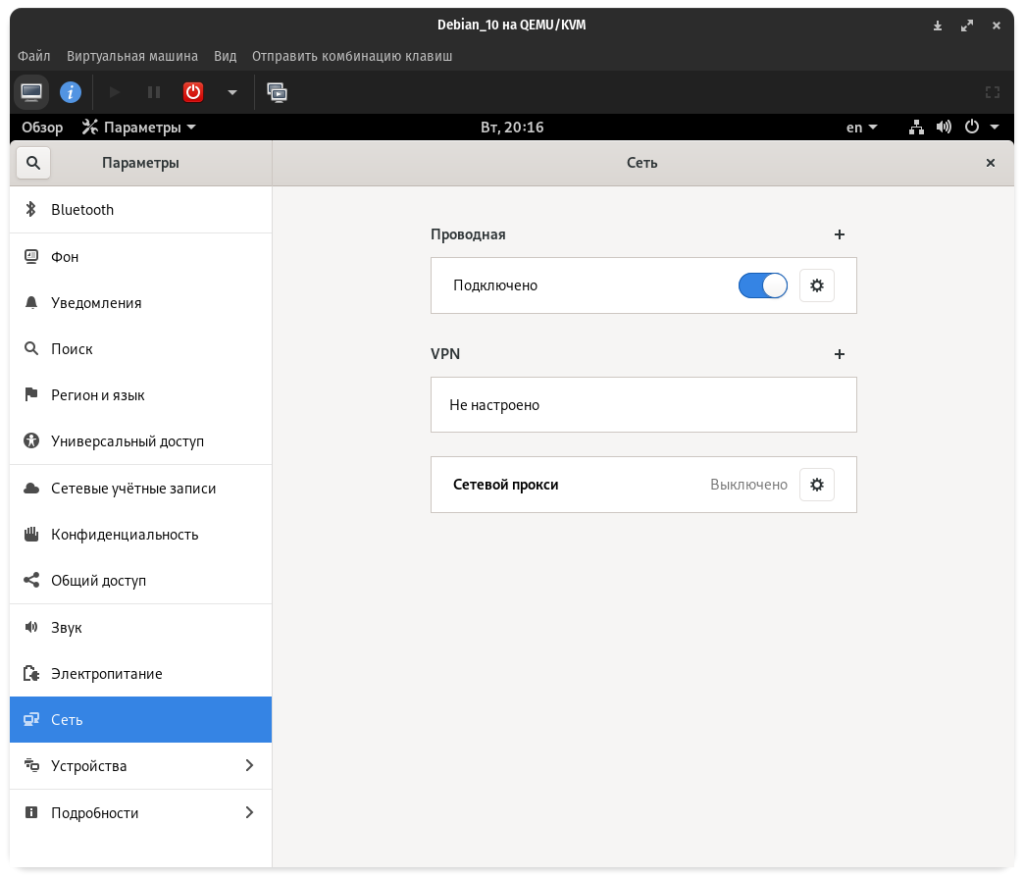Image resolution: width=1024 pixels, height=878 pixels.
Task: Open wired connection gear settings
Action: coord(816,286)
